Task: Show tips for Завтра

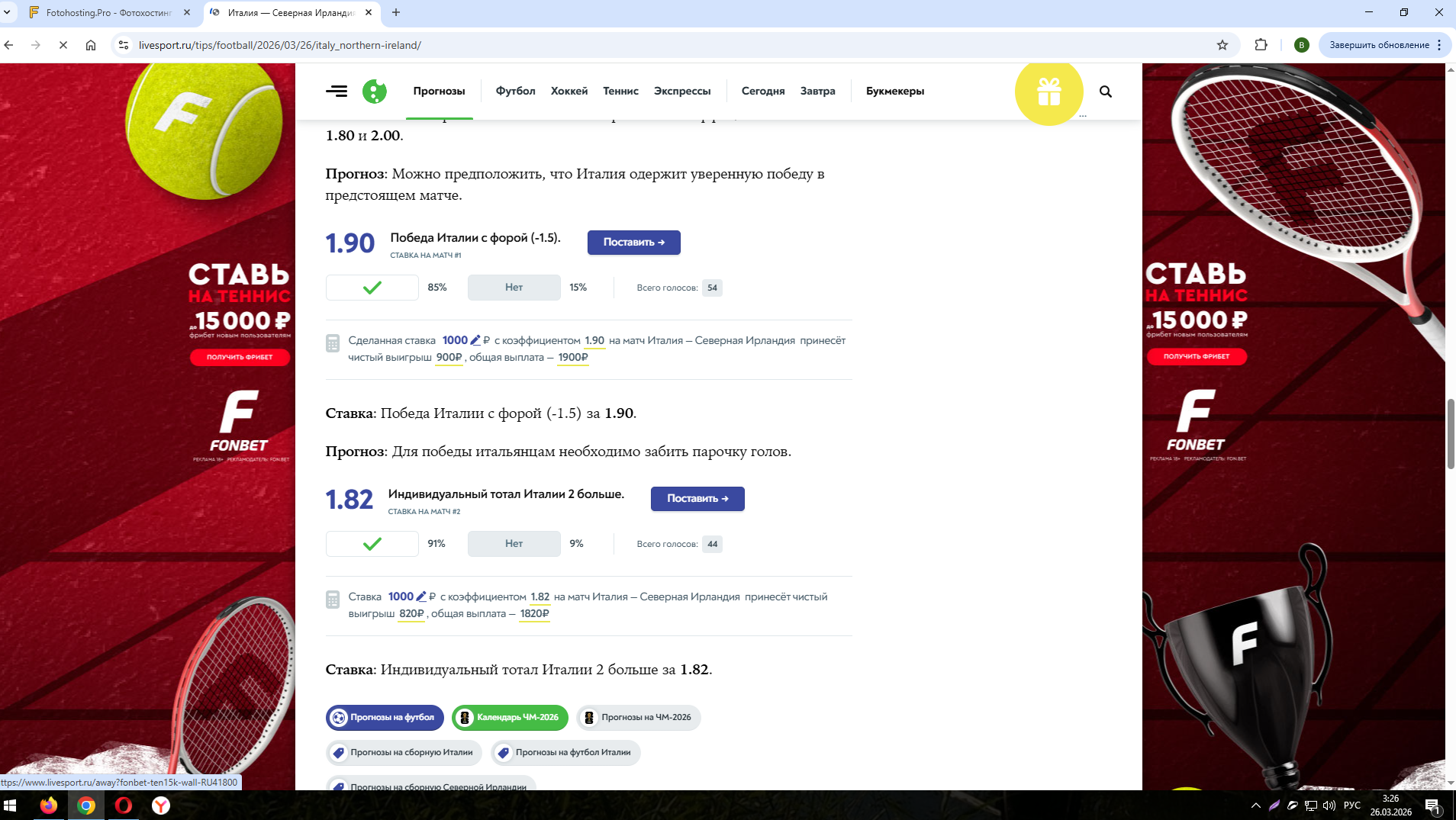Action: [x=818, y=92]
